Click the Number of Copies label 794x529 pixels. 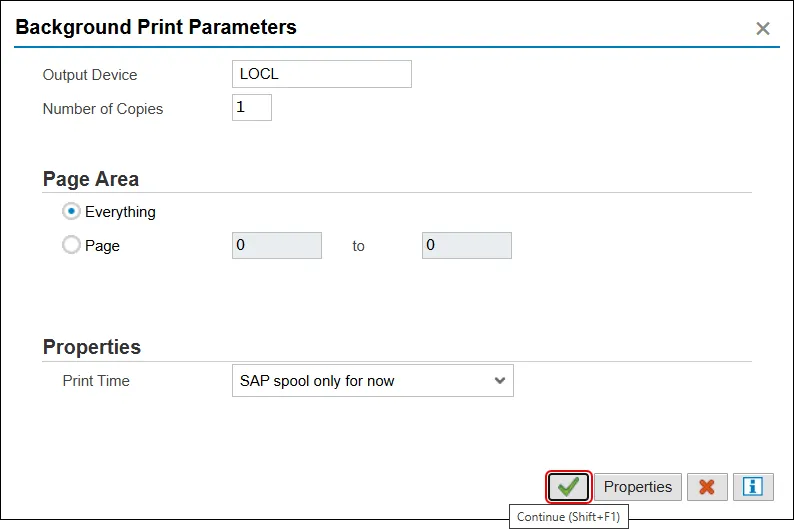(103, 109)
